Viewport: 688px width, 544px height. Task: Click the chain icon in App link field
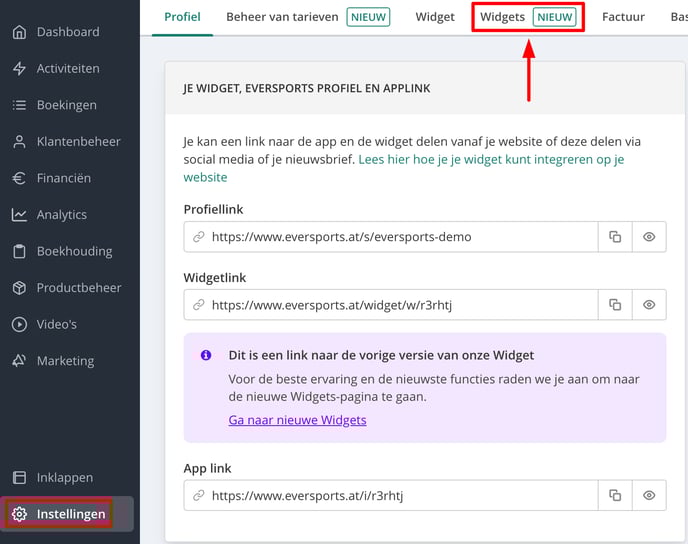199,495
